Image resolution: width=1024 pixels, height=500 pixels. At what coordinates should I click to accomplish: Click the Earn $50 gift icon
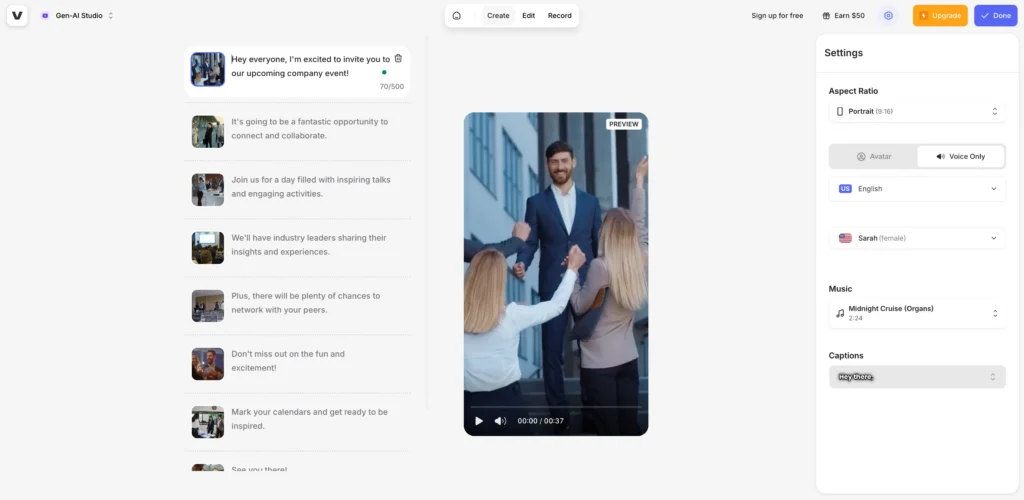826,16
